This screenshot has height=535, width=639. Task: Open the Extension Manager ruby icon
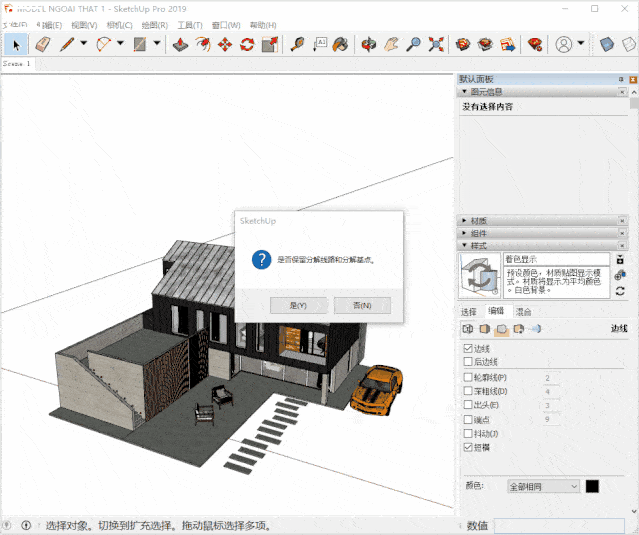[x=534, y=44]
